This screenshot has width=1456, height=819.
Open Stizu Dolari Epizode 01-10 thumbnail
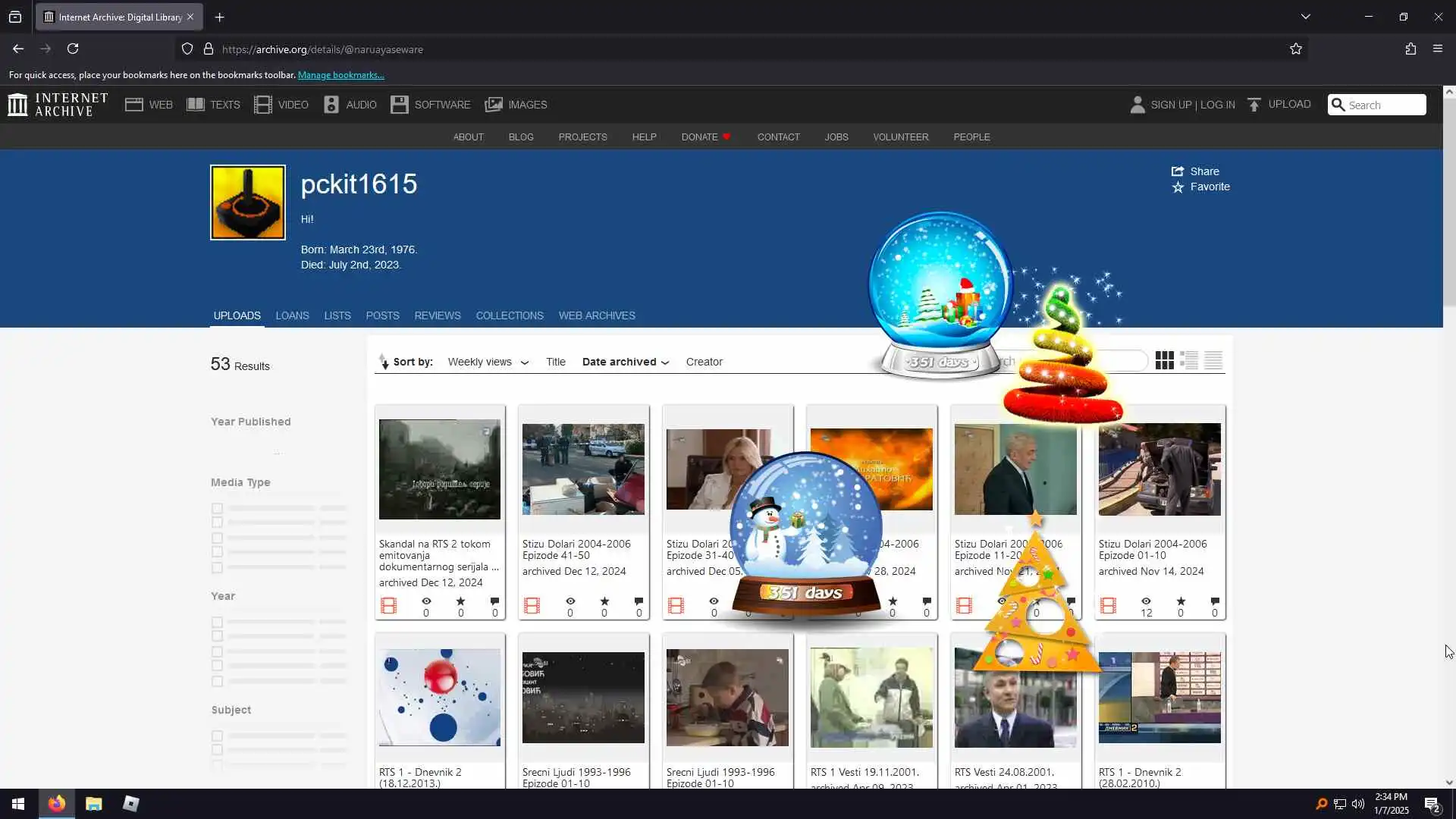tap(1159, 469)
